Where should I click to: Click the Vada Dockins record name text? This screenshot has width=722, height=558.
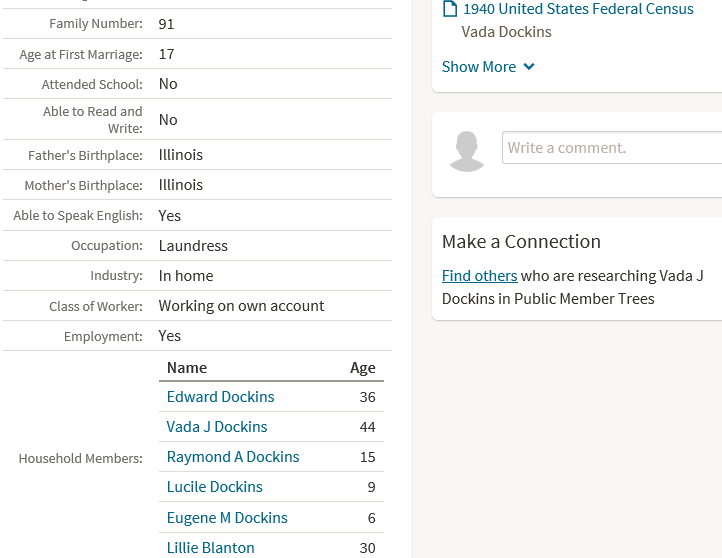click(x=506, y=32)
